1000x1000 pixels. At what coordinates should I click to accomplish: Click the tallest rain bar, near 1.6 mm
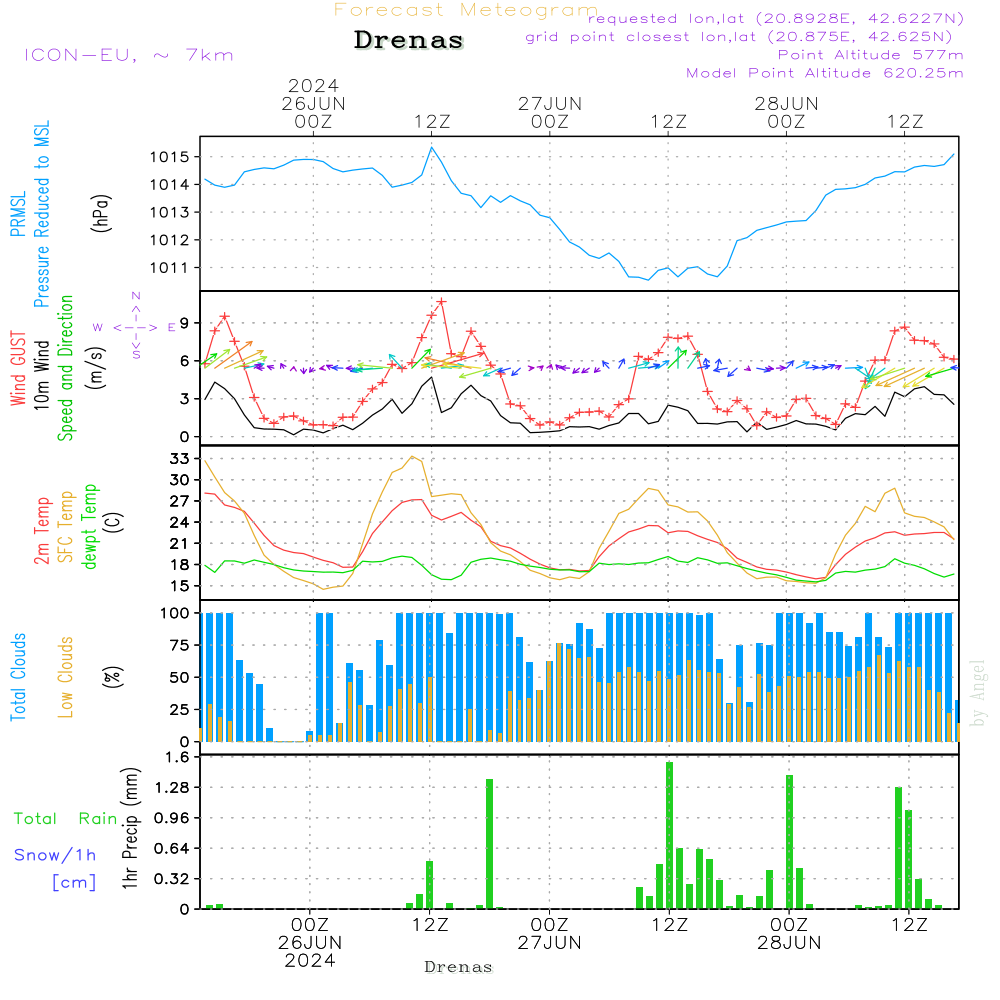pos(669,835)
